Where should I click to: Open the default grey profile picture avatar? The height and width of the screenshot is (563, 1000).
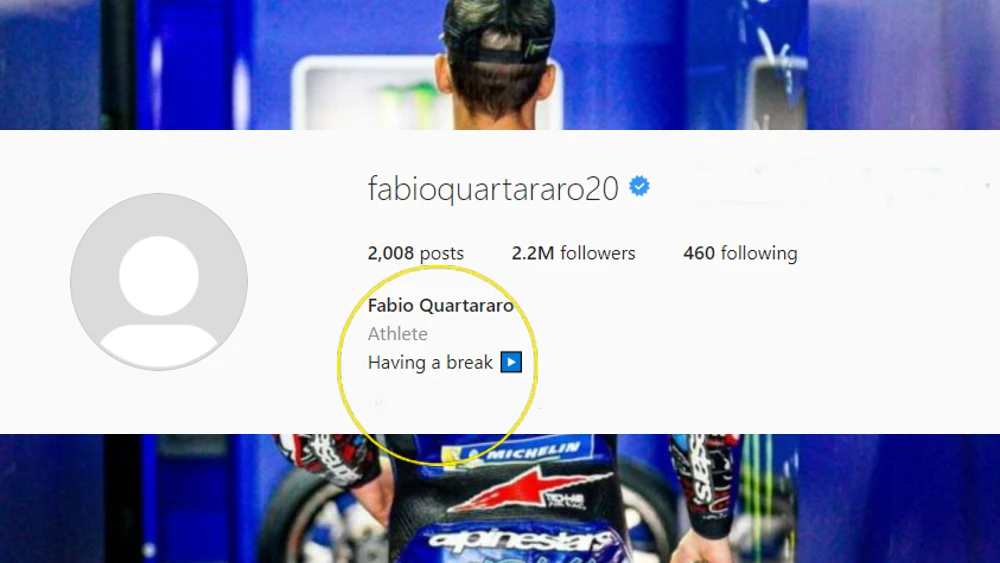(x=159, y=281)
